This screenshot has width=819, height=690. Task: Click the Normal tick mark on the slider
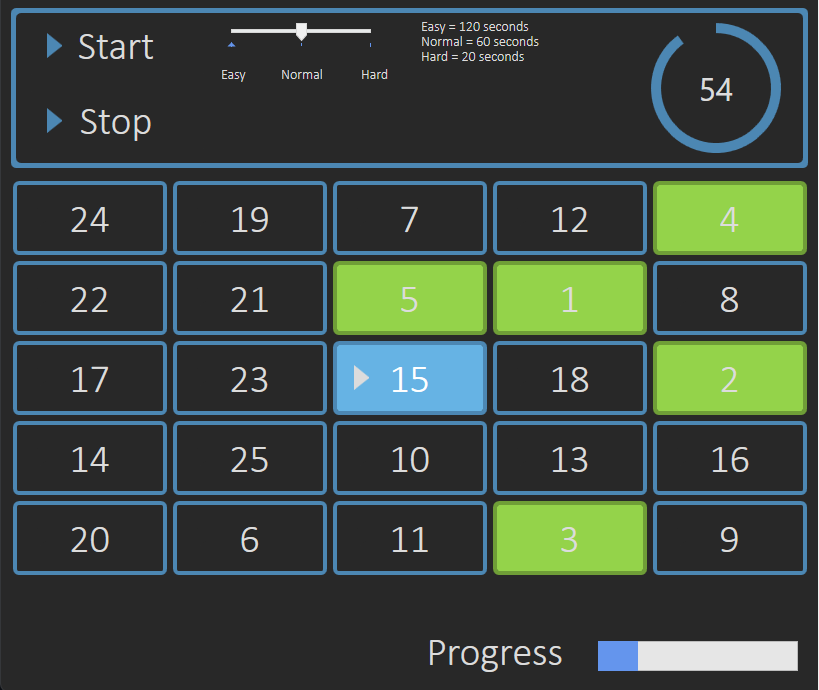click(302, 44)
